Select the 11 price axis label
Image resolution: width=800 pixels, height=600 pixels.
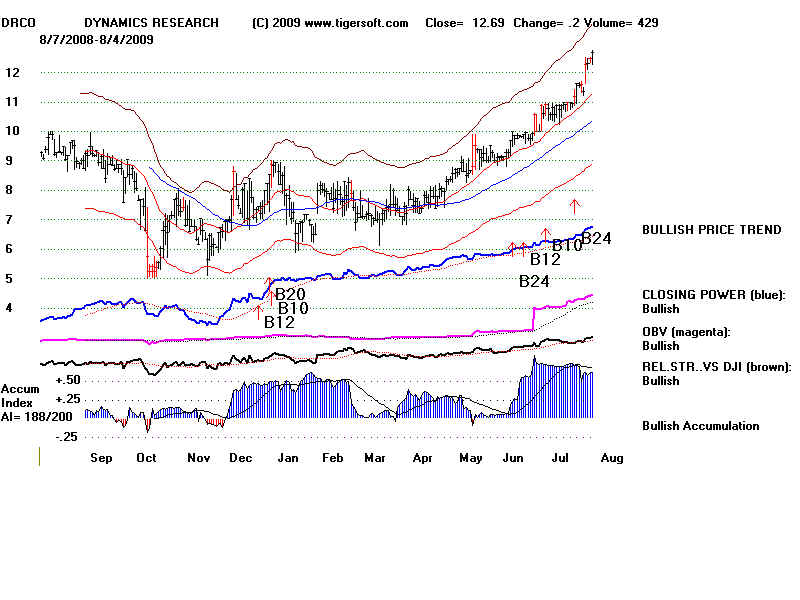(12, 102)
